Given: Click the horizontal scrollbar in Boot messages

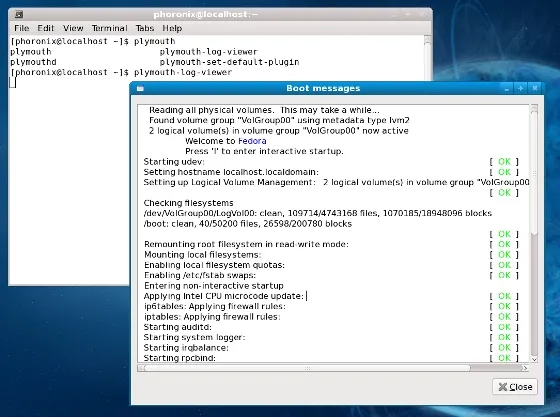Looking at the screenshot, I should point(307,368).
